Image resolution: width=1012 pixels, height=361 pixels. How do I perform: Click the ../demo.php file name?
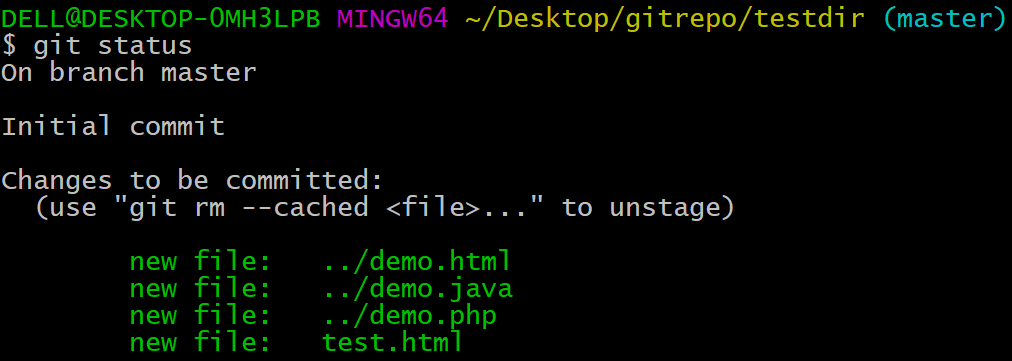[x=410, y=316]
